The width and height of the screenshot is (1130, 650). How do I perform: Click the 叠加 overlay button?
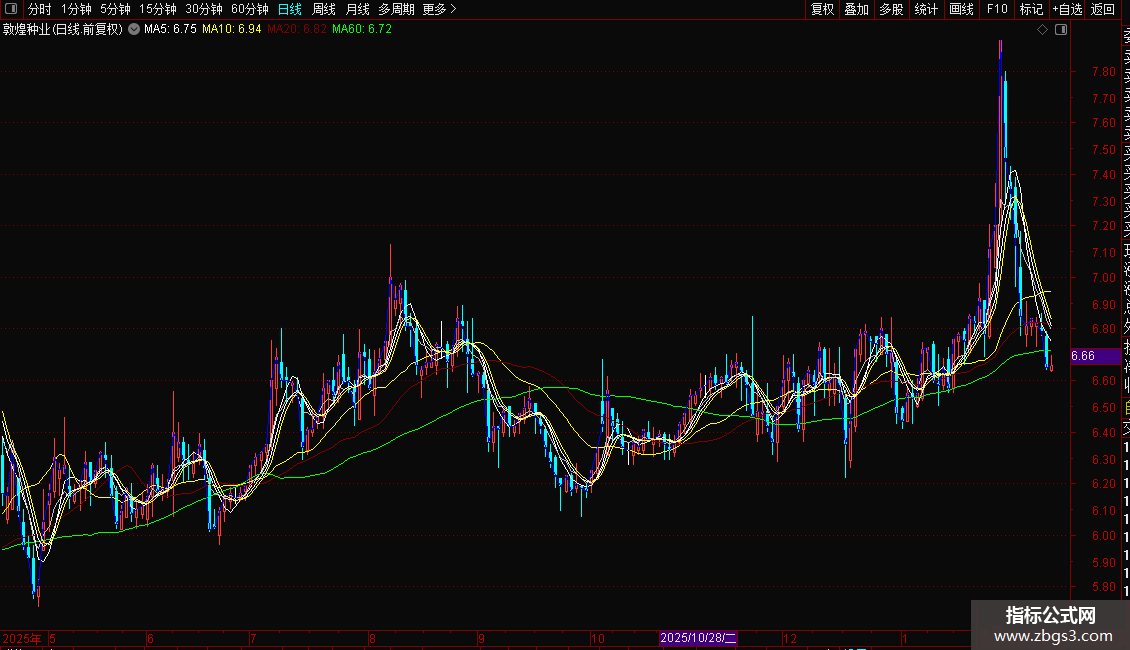coord(857,9)
